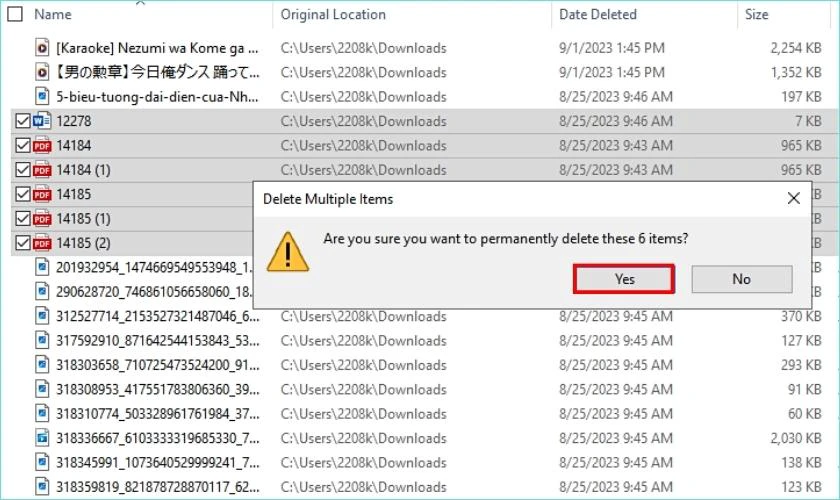Click the image icon of 290628720 file
This screenshot has height=500, width=840.
point(42,292)
